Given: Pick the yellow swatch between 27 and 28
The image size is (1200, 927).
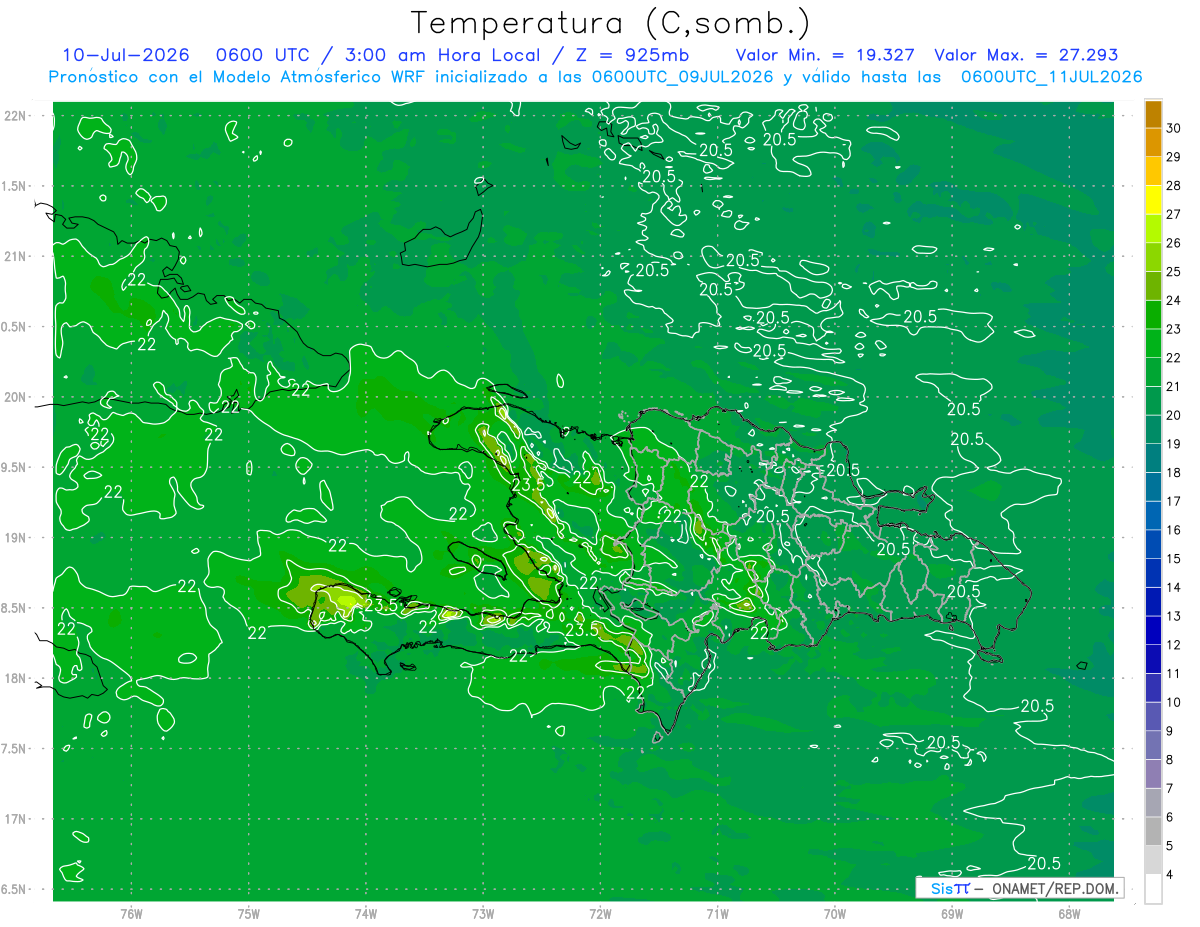Looking at the screenshot, I should coord(1153,201).
